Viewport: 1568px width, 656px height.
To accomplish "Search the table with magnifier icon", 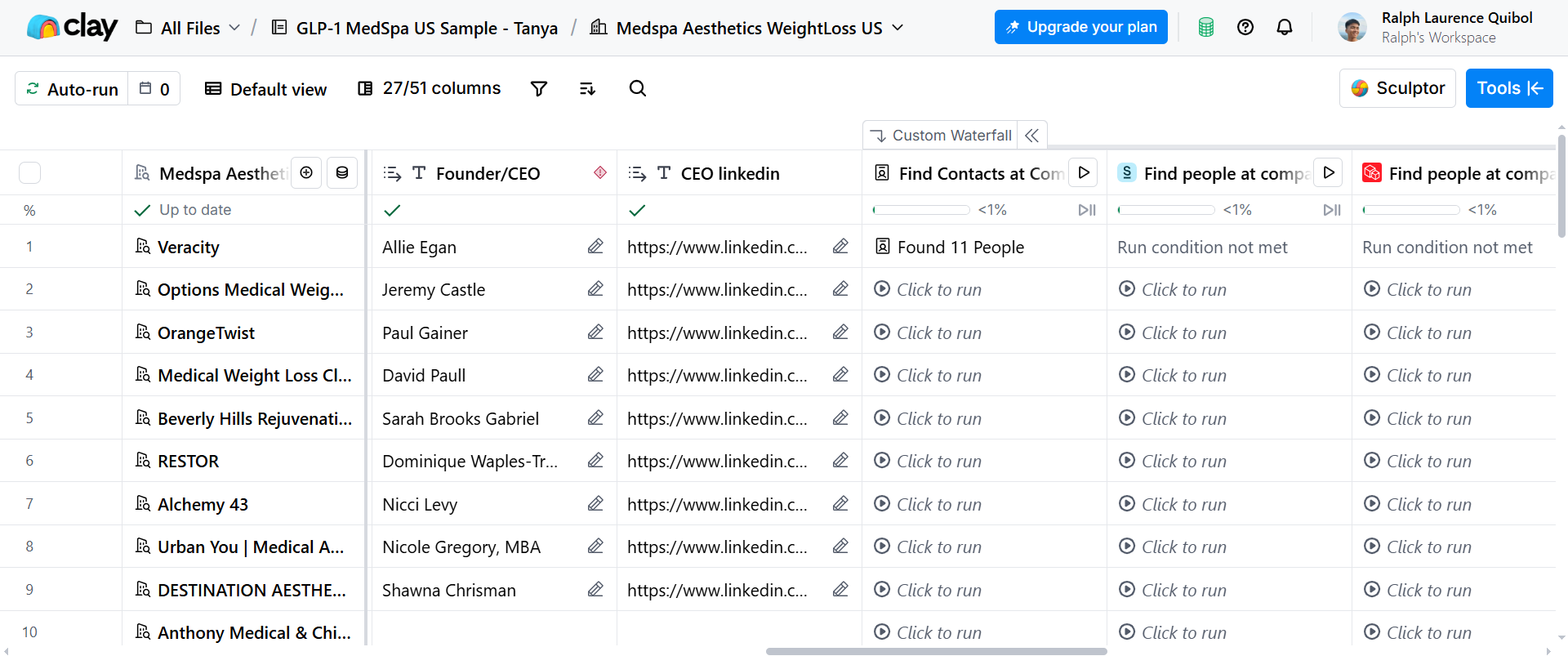I will coord(638,88).
